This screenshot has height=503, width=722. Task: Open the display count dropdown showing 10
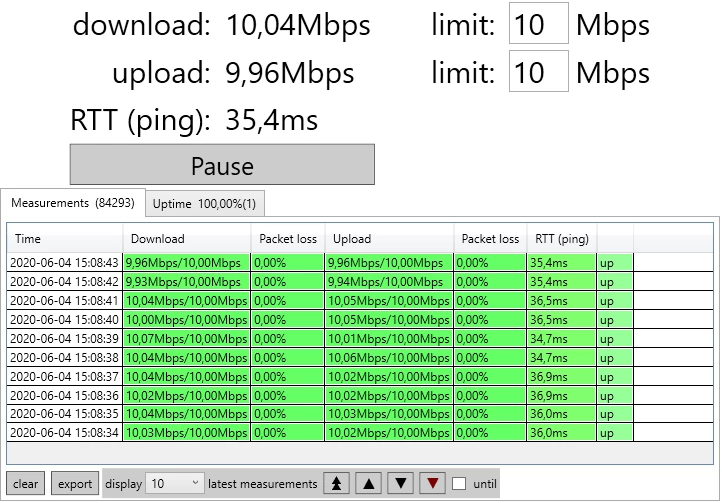(x=175, y=484)
